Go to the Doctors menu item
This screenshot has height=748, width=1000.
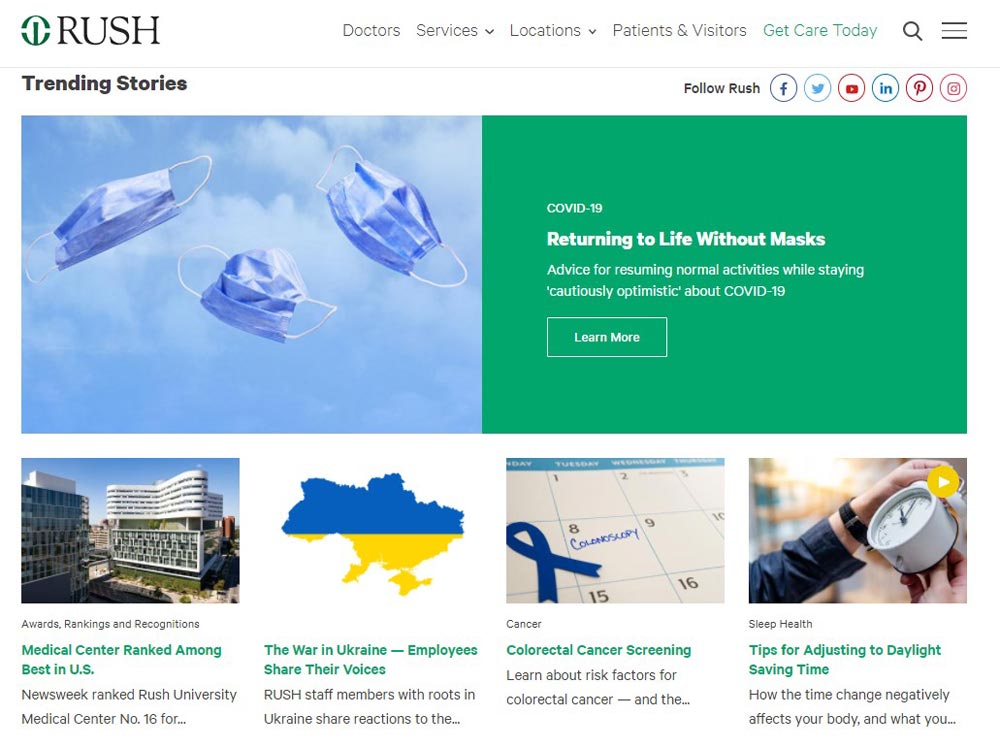pos(371,31)
